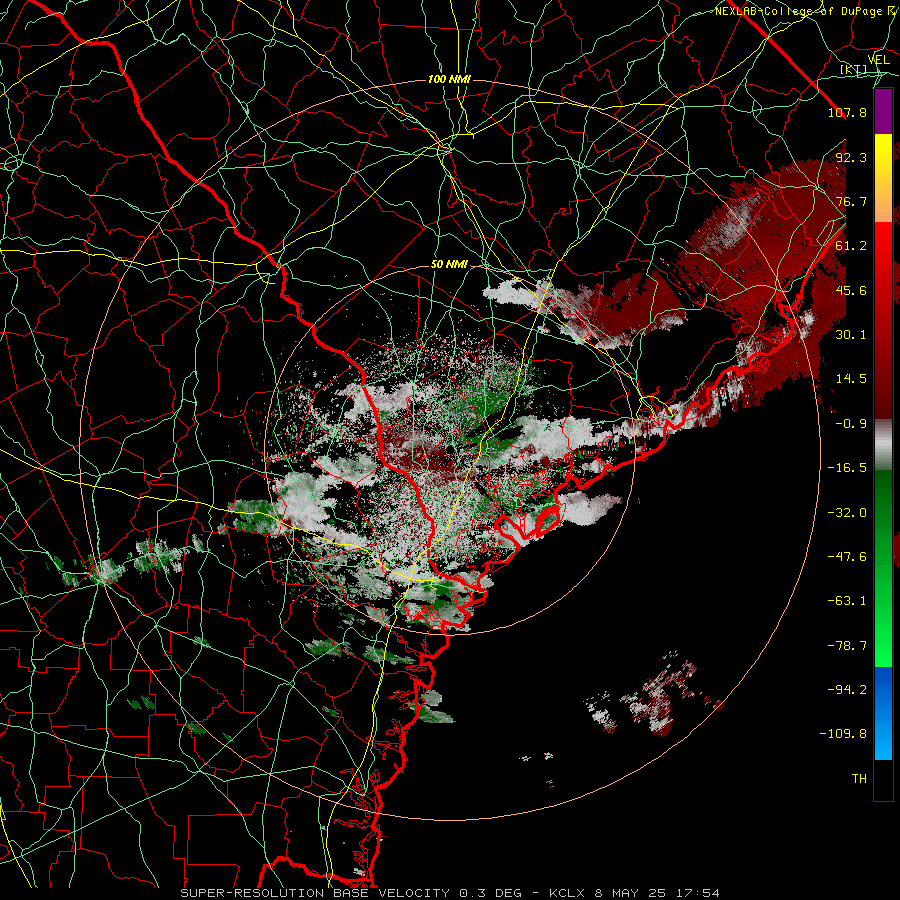Viewport: 900px width, 900px height.
Task: Click the -32.0 velocity scale value
Action: [847, 513]
